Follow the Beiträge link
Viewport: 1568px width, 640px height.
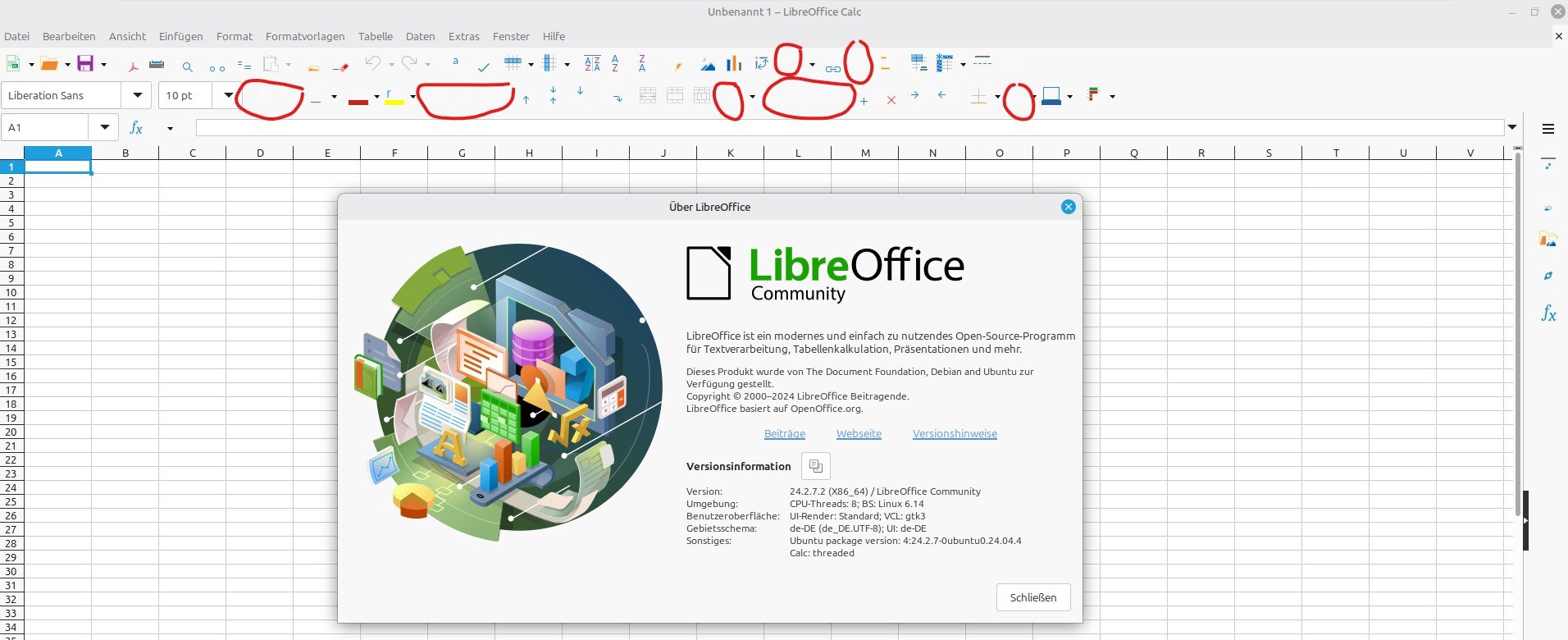click(785, 433)
